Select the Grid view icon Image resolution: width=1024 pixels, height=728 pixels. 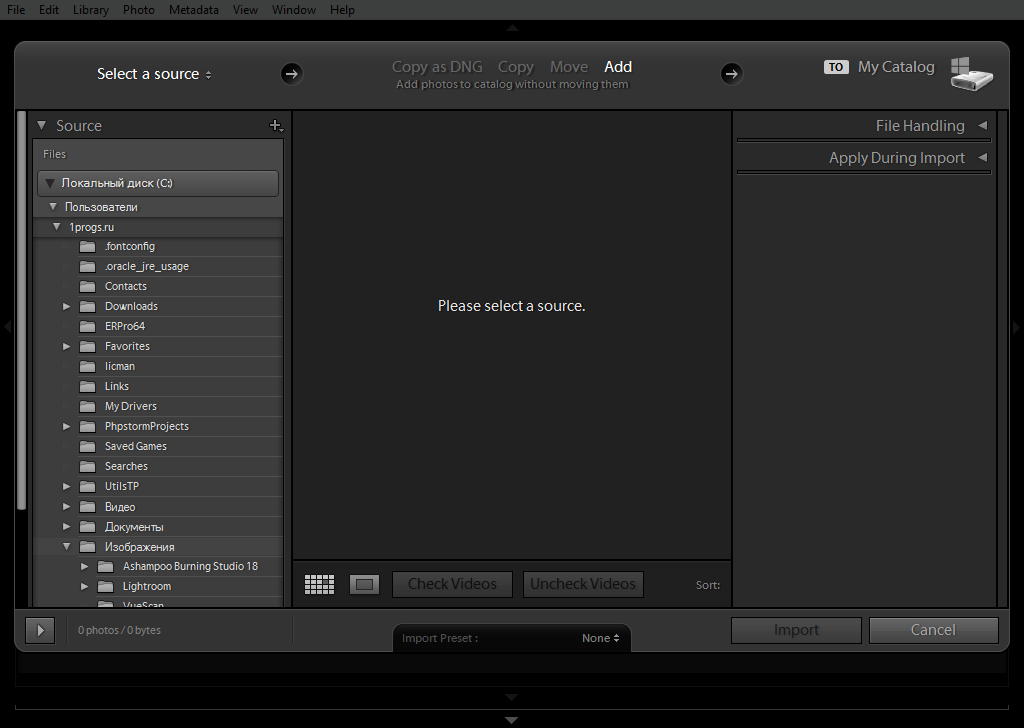(x=319, y=583)
